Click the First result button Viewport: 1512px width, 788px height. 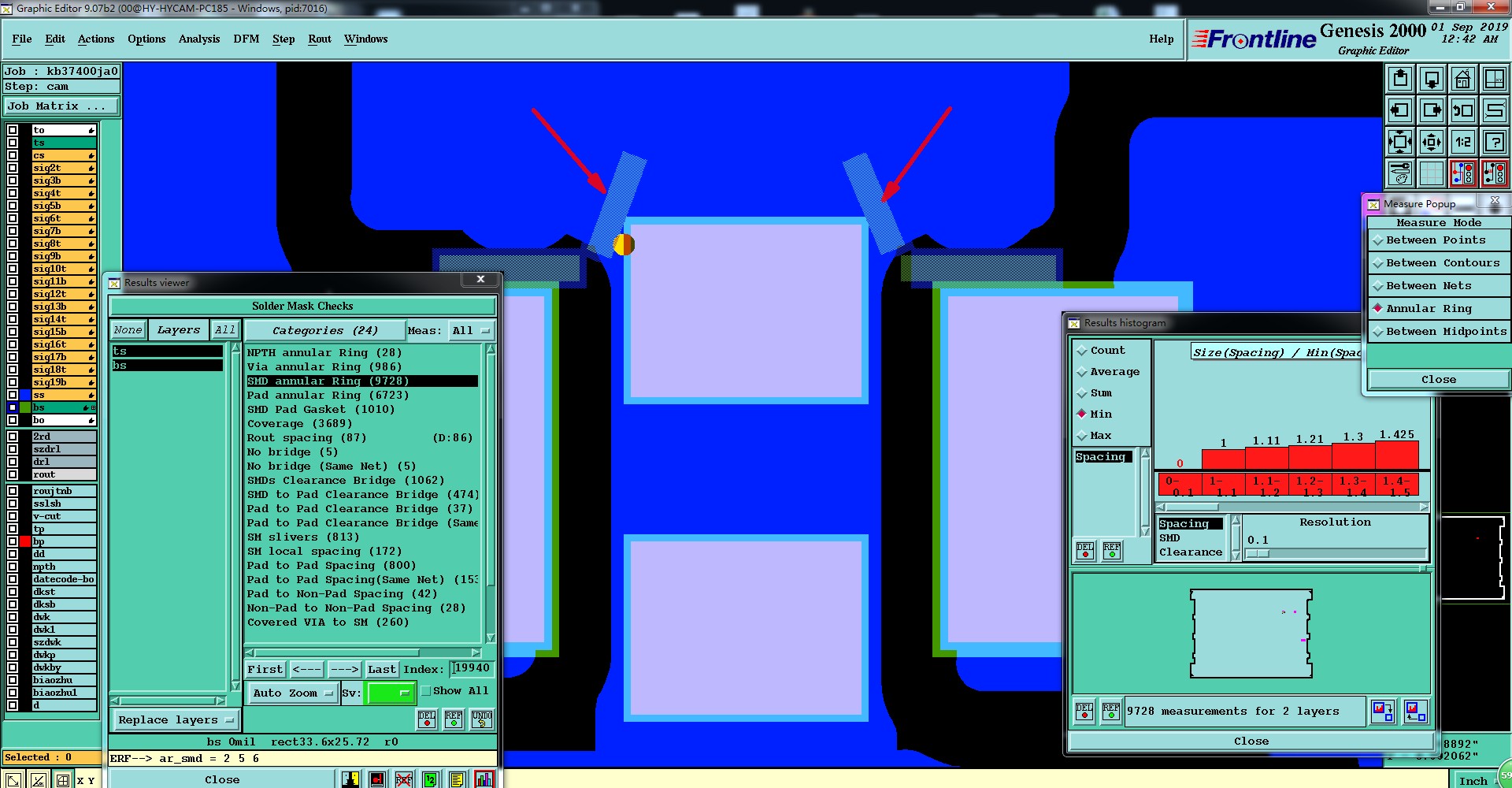(x=265, y=670)
